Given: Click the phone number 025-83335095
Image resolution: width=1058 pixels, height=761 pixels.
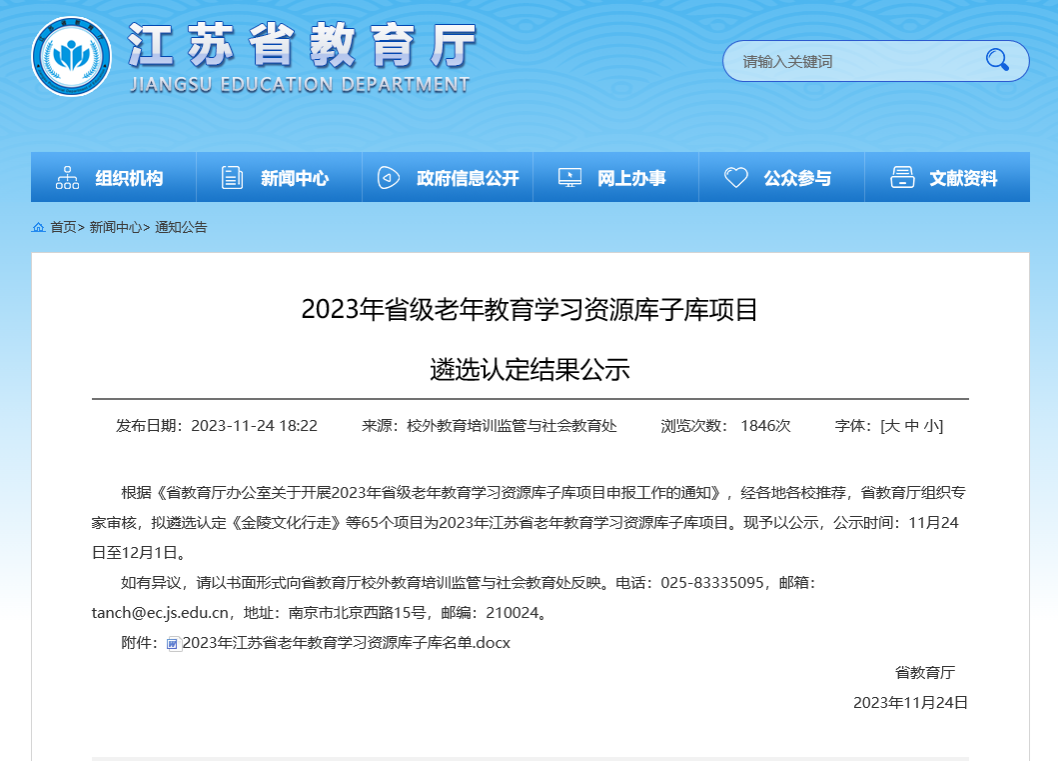Looking at the screenshot, I should [712, 583].
